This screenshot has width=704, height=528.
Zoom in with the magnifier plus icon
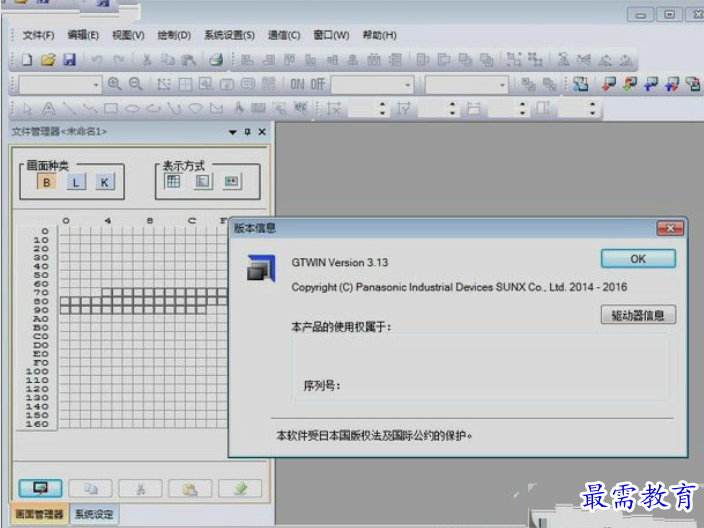click(x=114, y=84)
